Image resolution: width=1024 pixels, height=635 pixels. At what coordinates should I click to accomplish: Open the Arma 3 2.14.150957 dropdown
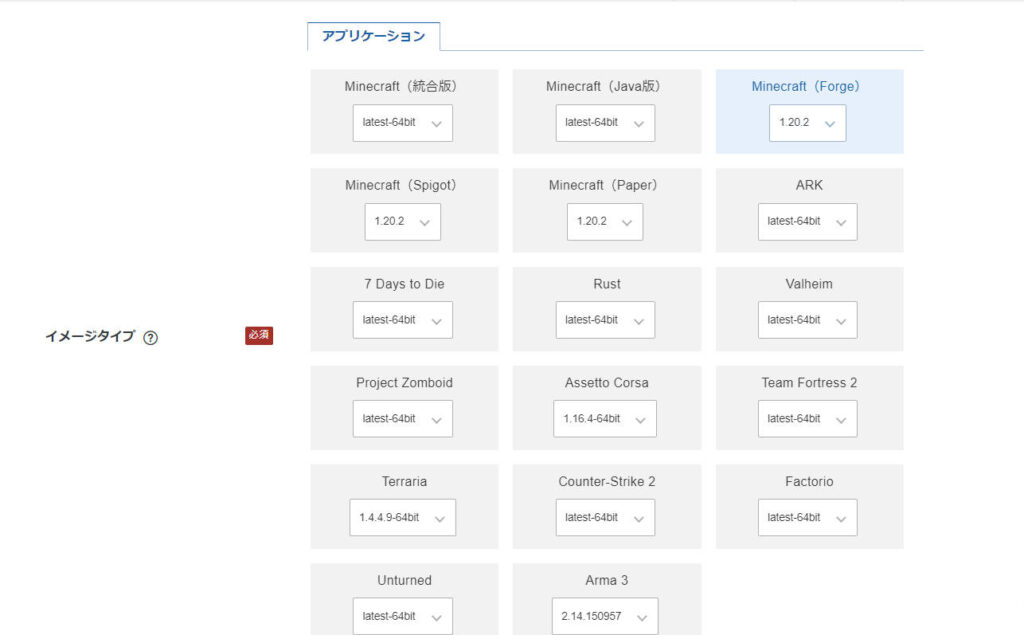[604, 616]
